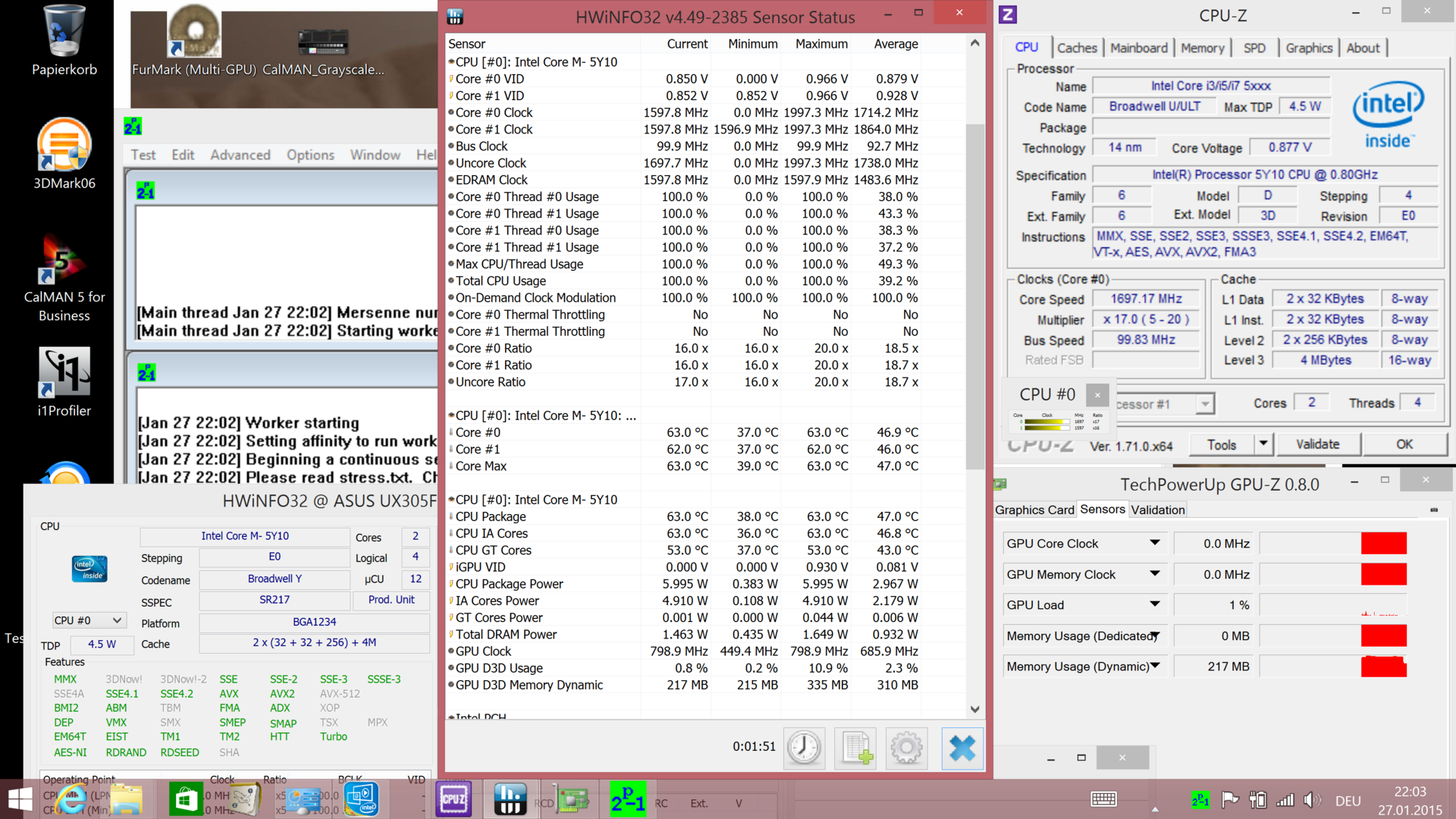Open Prime95 Options menu
Viewport: 1456px width, 819px height.
coord(310,155)
